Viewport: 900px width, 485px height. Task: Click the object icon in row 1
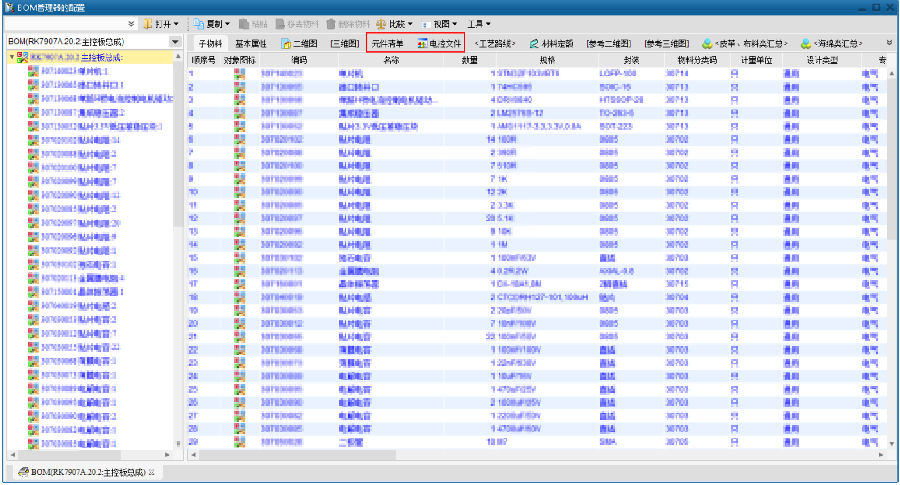(x=239, y=73)
